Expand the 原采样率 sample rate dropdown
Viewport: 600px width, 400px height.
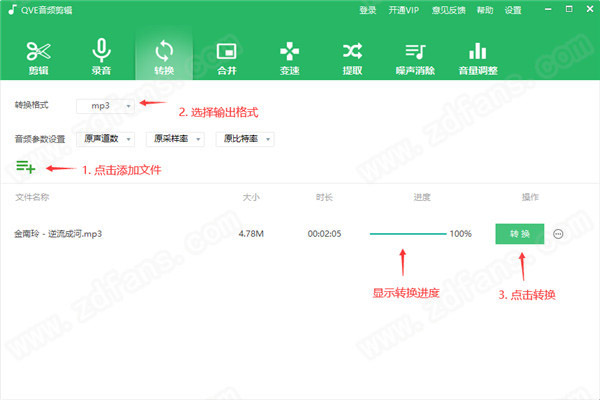click(x=175, y=139)
